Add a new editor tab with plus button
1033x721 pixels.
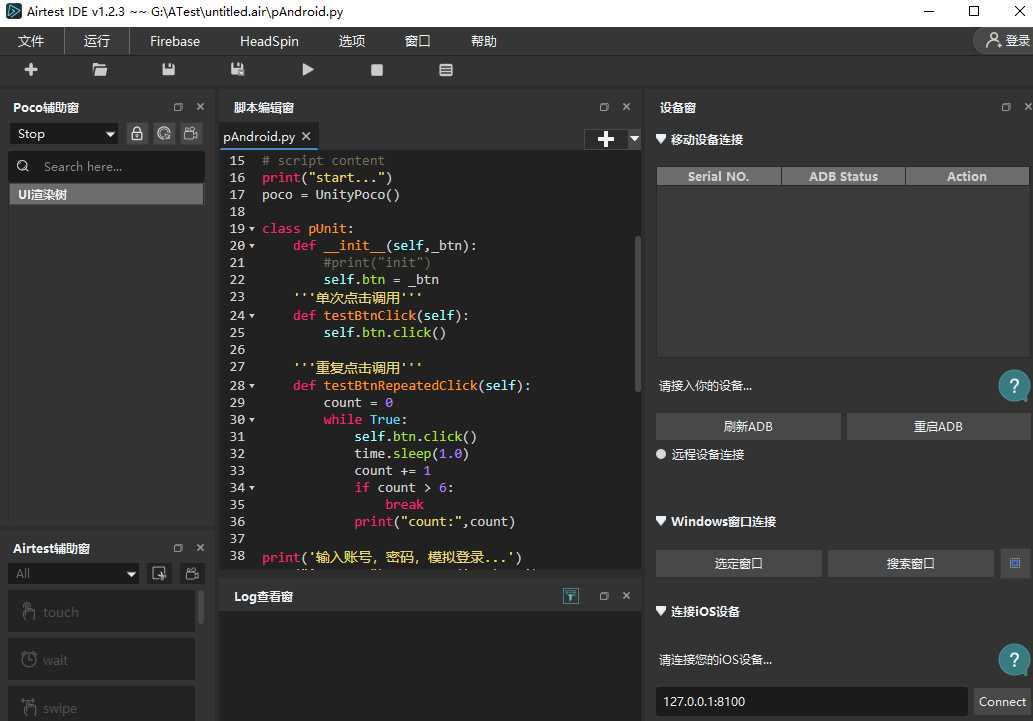coord(605,139)
